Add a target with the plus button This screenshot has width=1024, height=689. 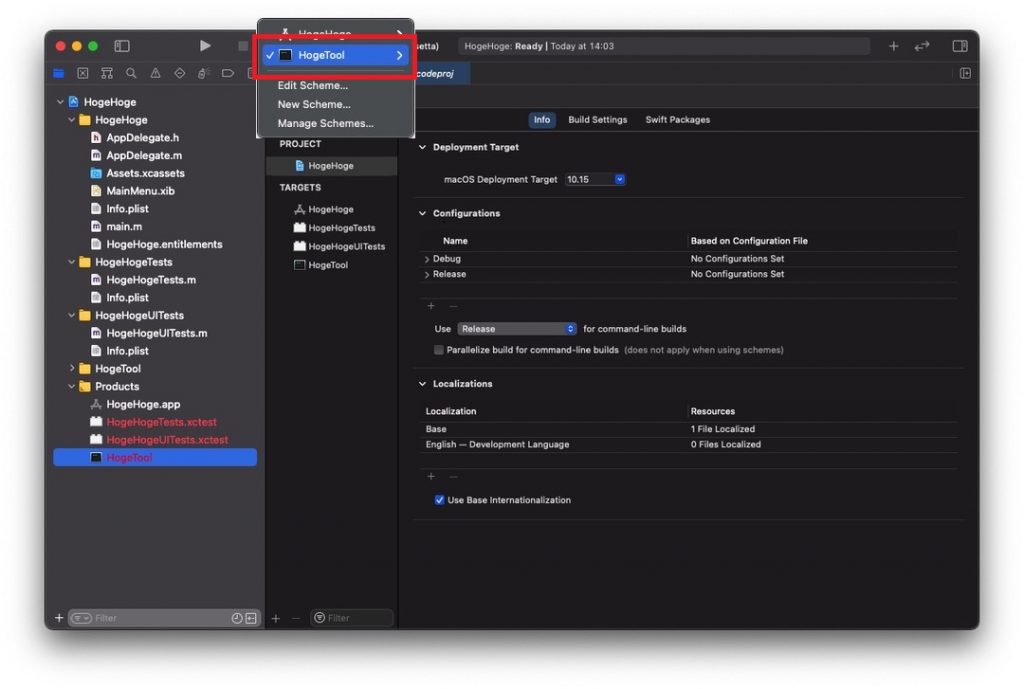[x=276, y=618]
